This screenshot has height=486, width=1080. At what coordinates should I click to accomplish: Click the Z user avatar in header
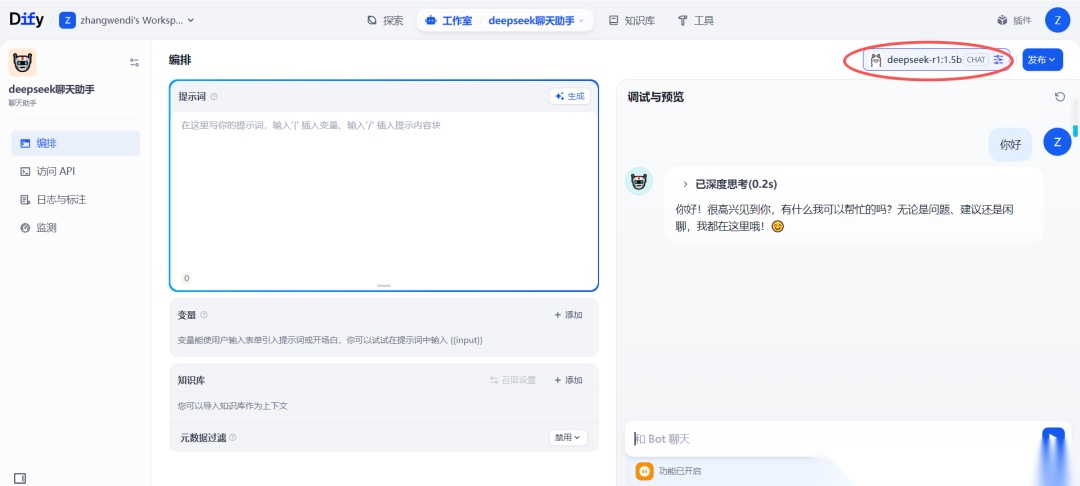(1057, 20)
